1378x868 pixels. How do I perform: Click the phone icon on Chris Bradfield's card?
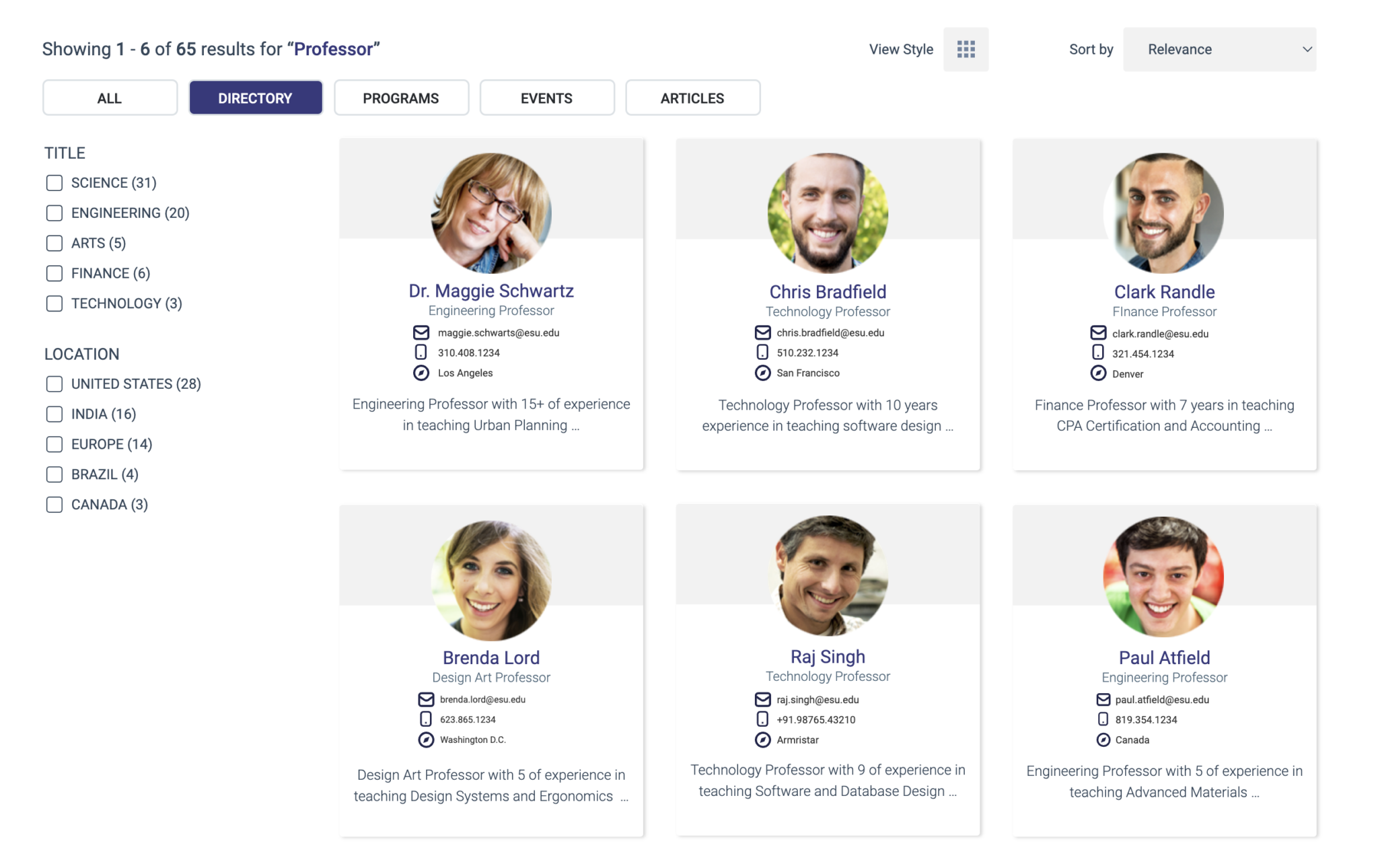762,352
